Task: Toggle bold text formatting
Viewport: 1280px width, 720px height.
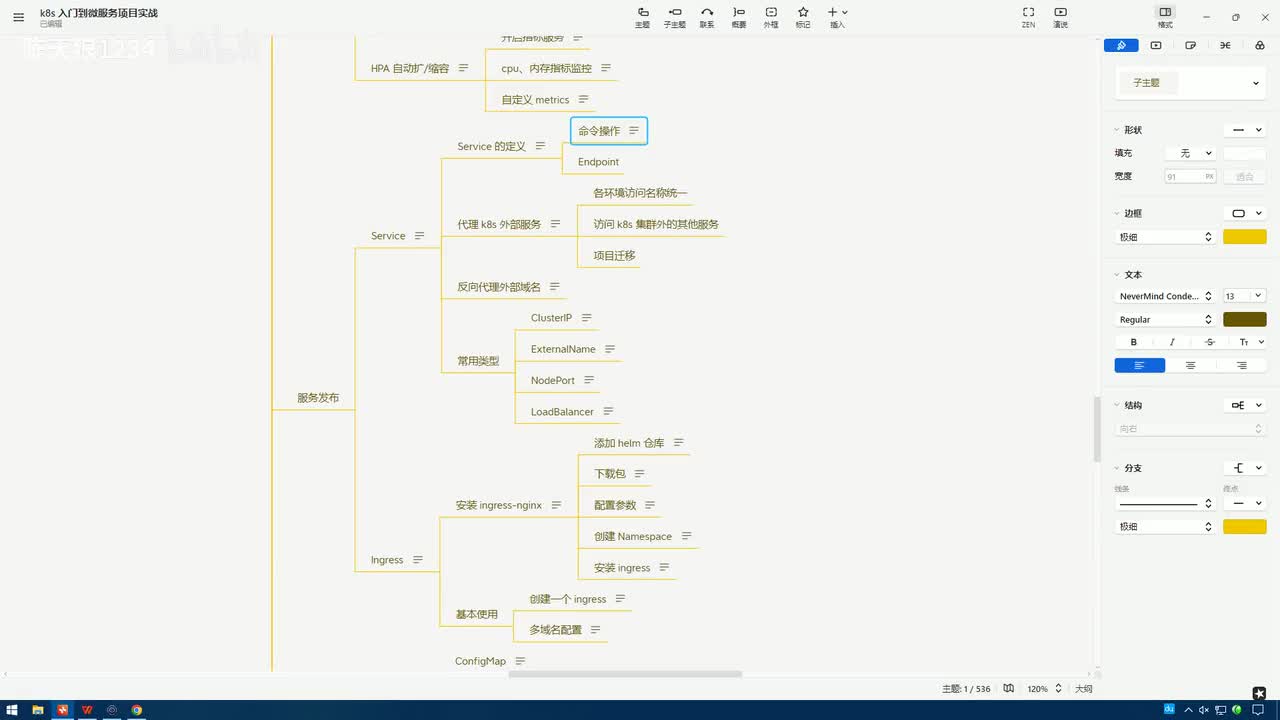Action: coord(1134,342)
